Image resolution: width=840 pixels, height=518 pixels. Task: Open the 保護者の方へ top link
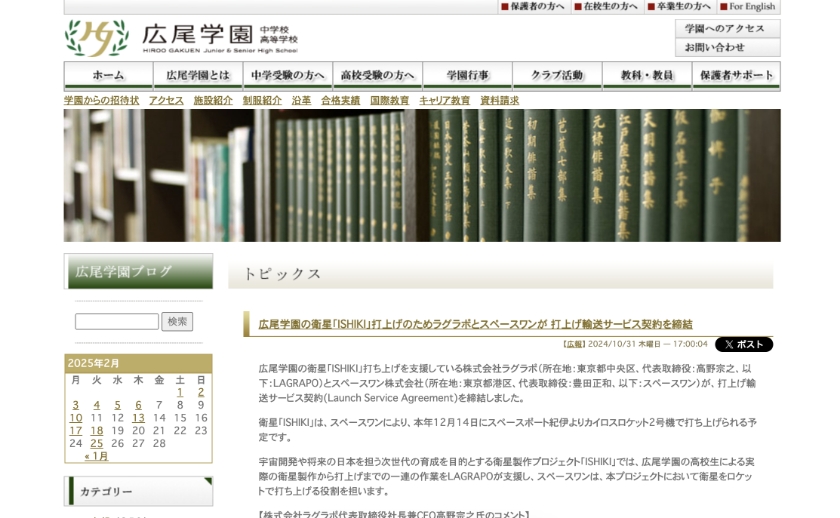(x=533, y=7)
